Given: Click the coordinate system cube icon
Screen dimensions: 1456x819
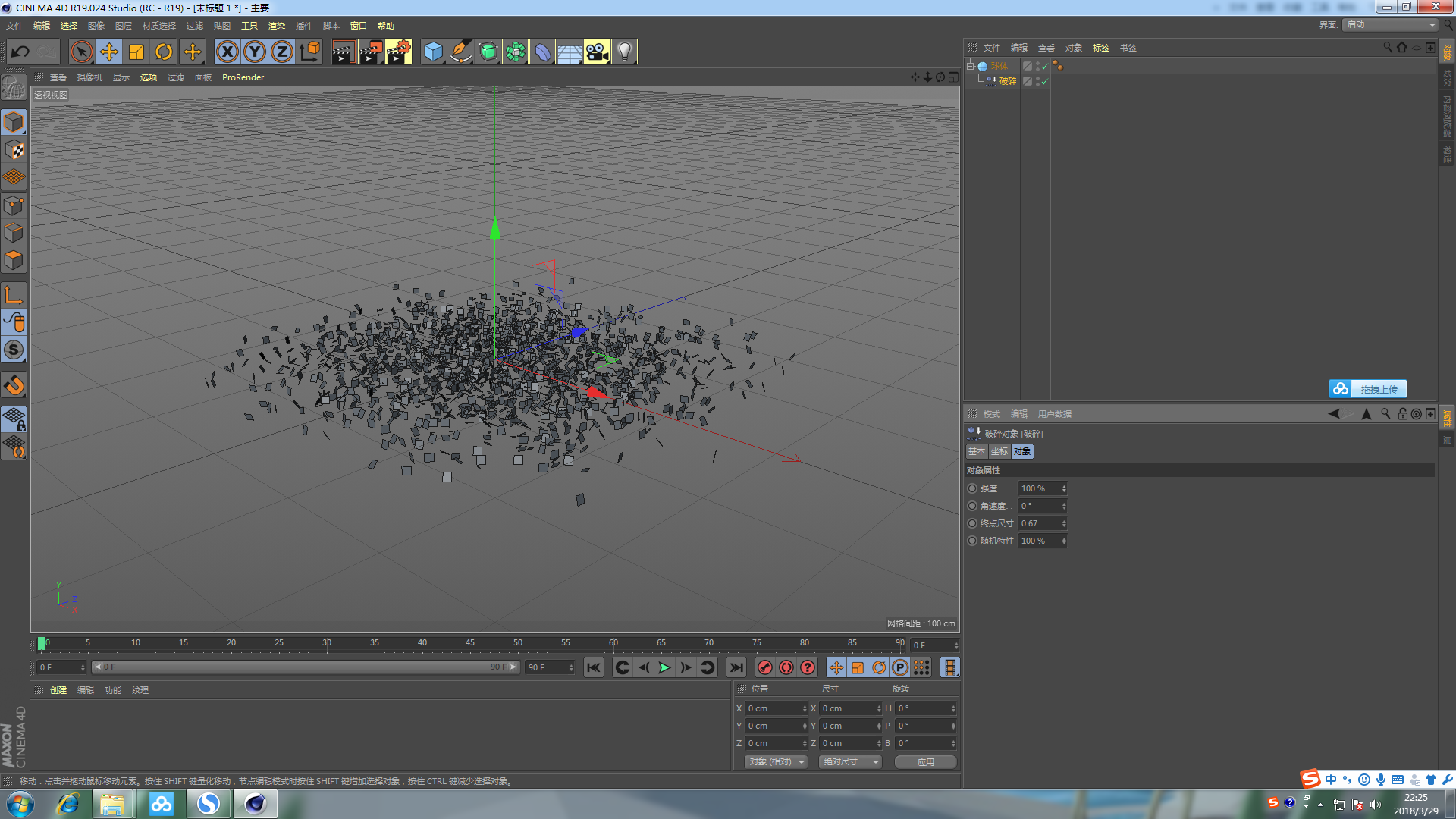Looking at the screenshot, I should [x=309, y=52].
